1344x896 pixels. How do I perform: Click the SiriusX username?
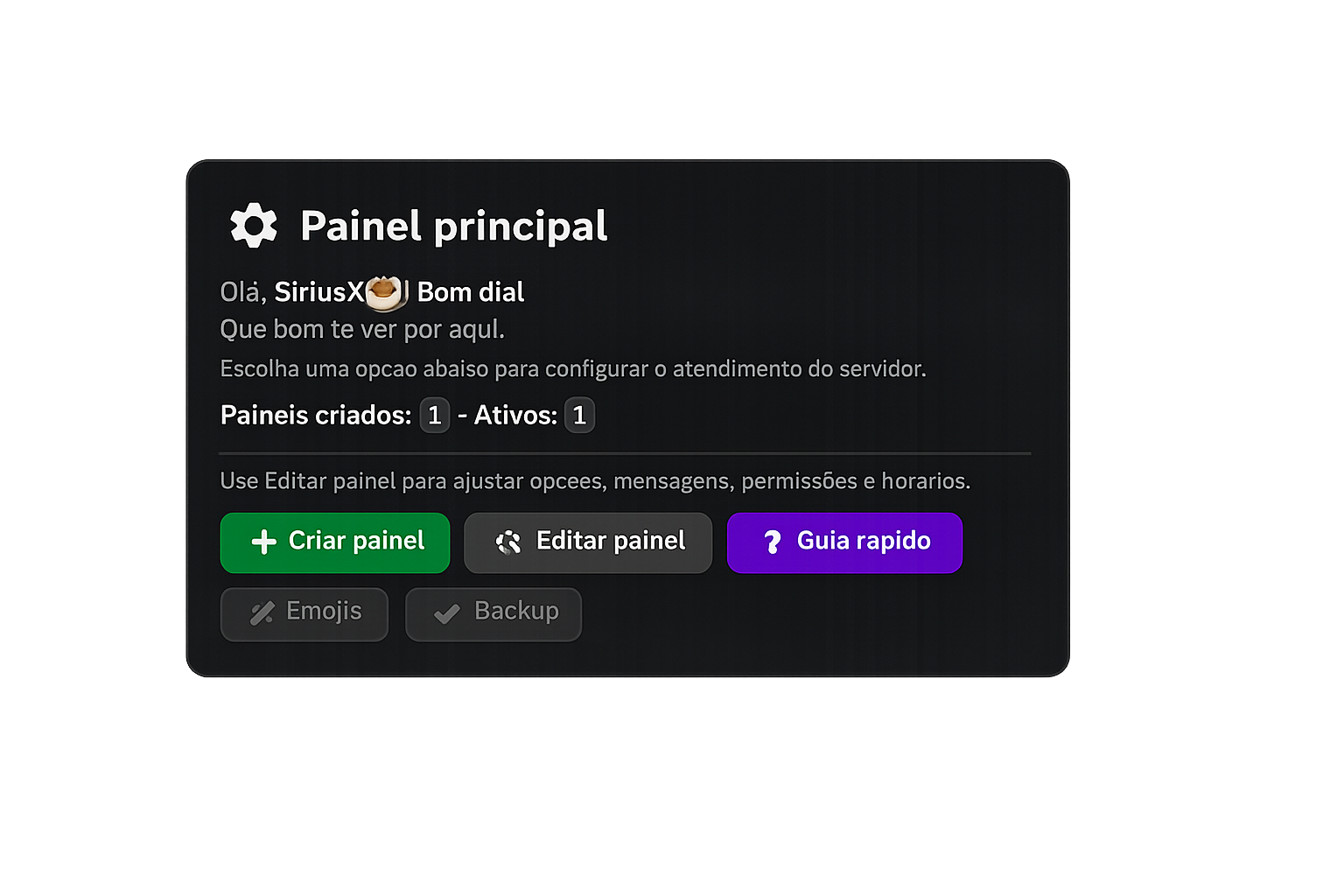tap(318, 292)
